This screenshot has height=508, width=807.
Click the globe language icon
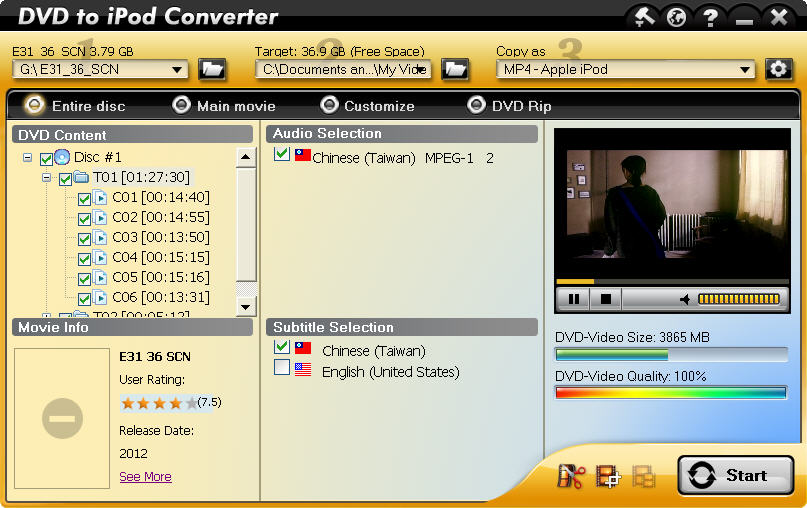point(676,17)
